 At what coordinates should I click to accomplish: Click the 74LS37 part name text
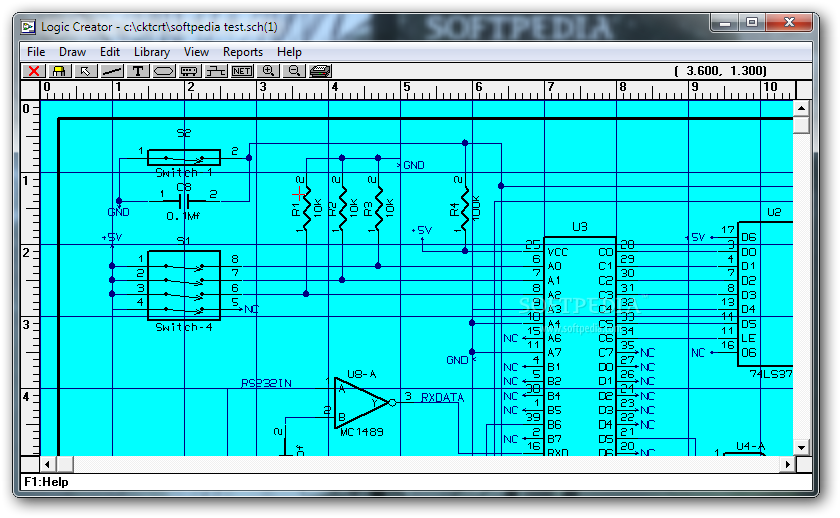coord(771,374)
